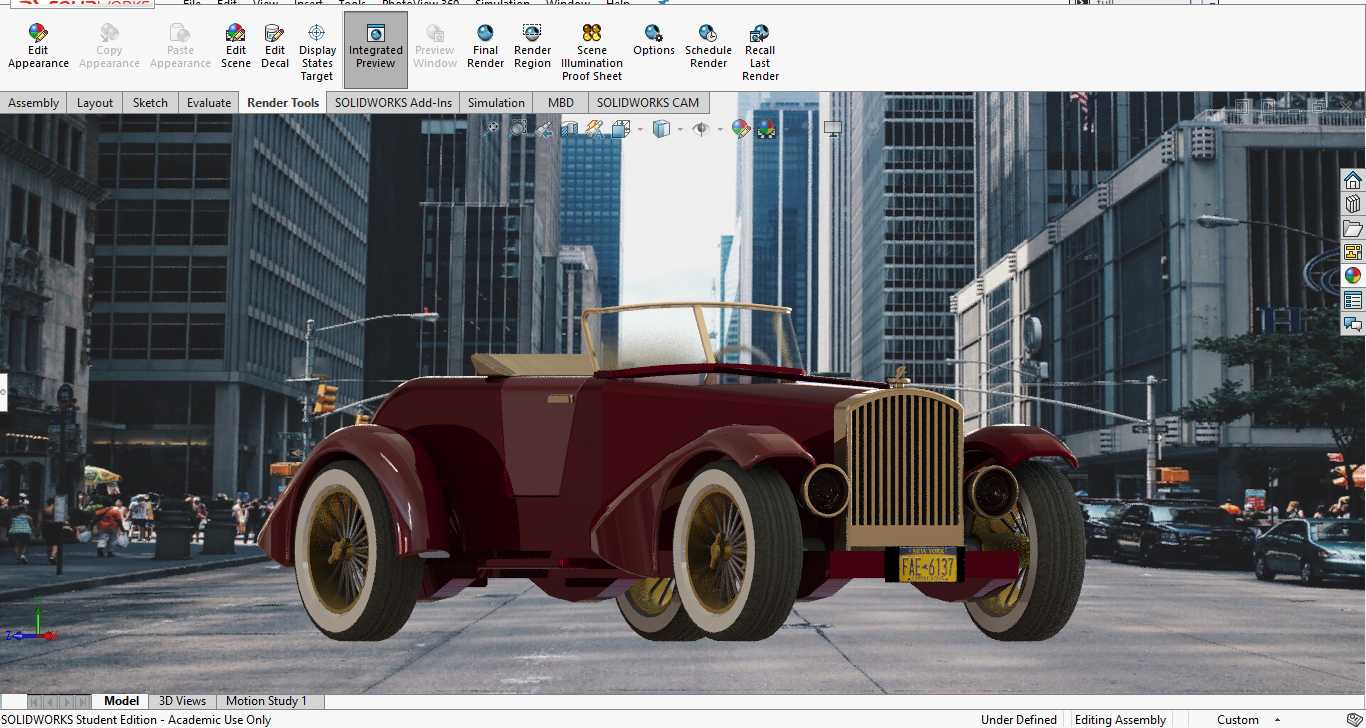Switch to the Layout tab

coord(95,103)
